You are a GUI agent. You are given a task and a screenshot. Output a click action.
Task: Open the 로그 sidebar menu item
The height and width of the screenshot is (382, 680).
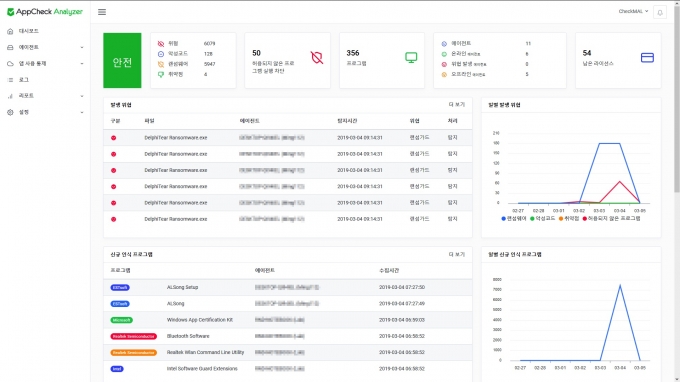click(45, 80)
